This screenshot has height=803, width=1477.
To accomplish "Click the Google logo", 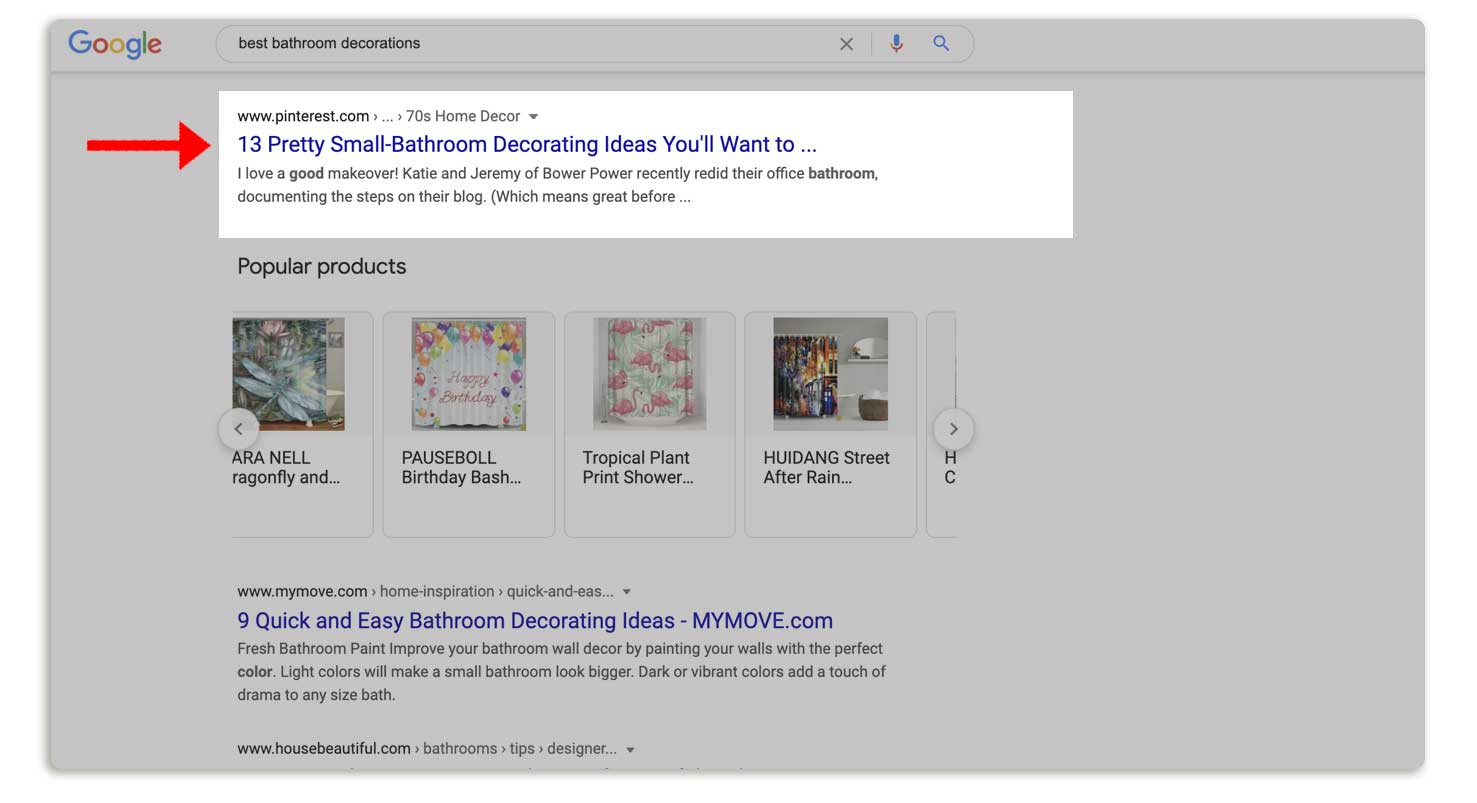I will click(115, 44).
